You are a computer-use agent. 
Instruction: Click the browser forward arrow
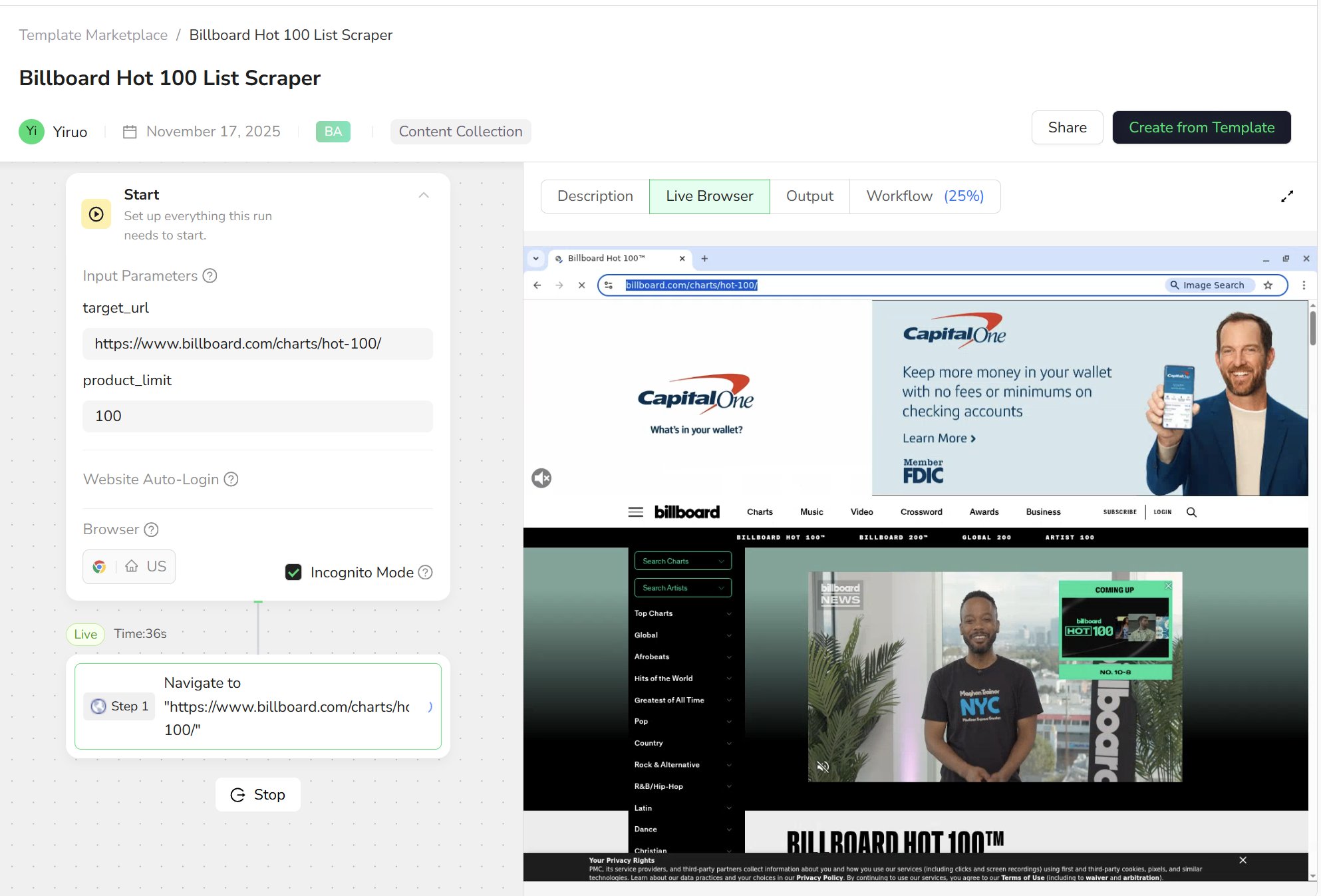[x=559, y=285]
